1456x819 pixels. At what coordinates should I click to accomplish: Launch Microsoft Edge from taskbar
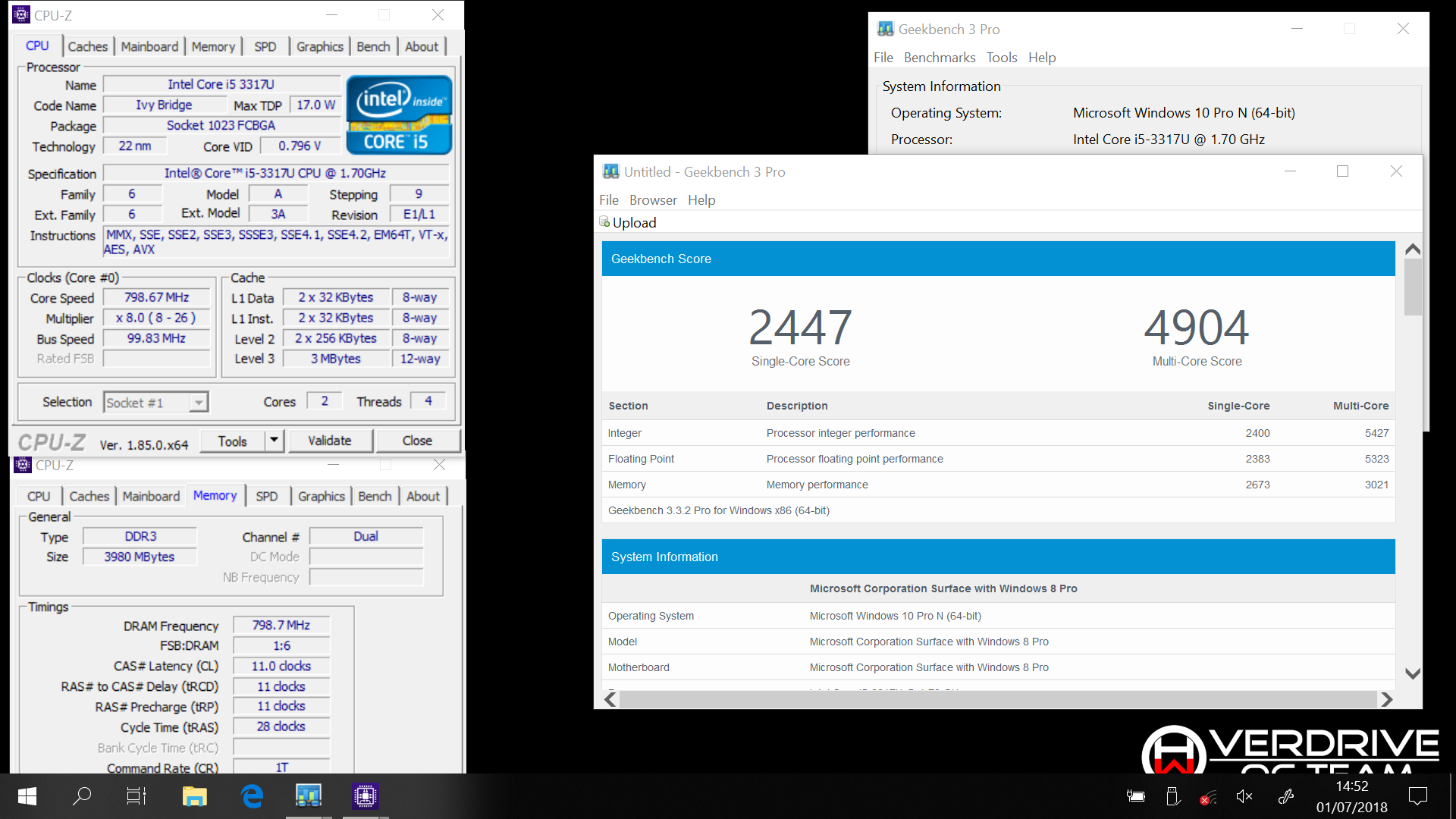pyautogui.click(x=252, y=796)
